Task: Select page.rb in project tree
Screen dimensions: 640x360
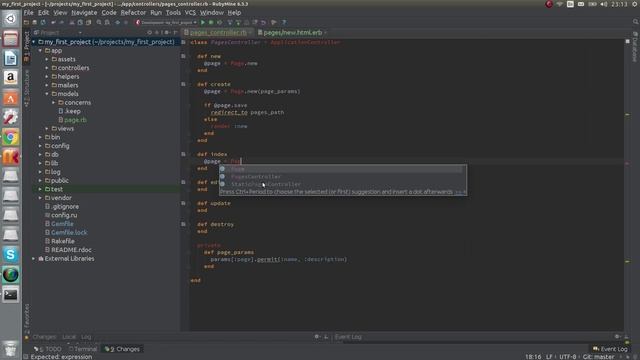Action: coord(75,120)
